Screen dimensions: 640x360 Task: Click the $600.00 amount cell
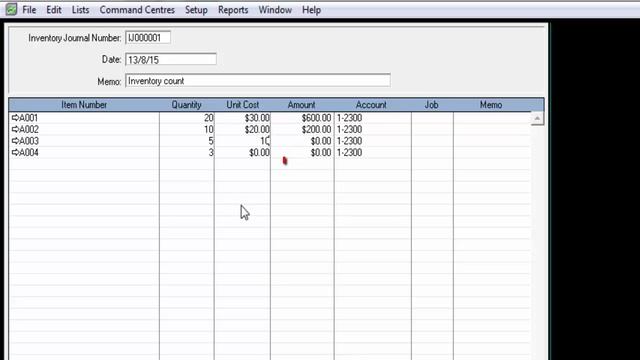302,118
